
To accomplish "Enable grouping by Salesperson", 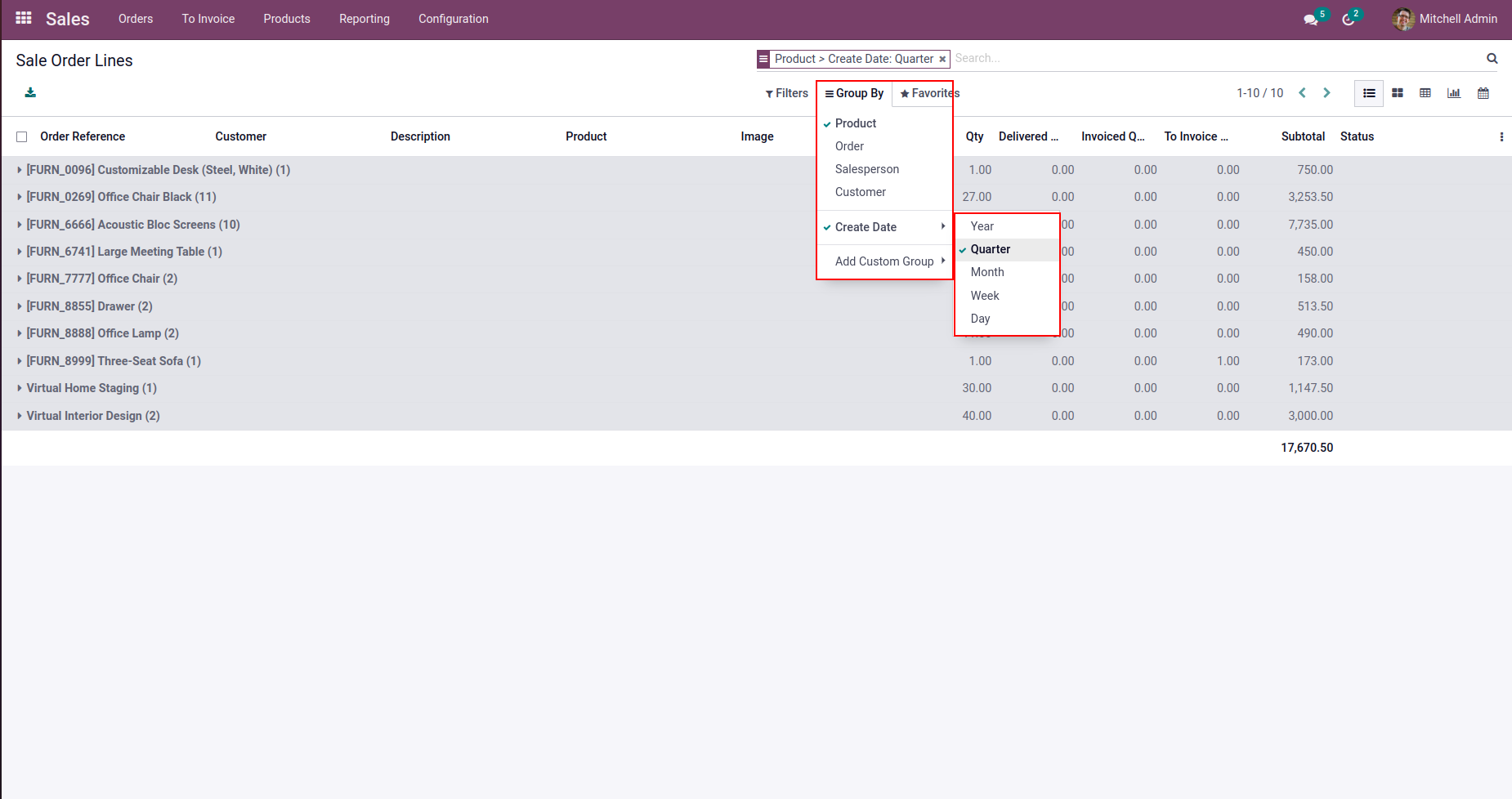I will coord(866,169).
